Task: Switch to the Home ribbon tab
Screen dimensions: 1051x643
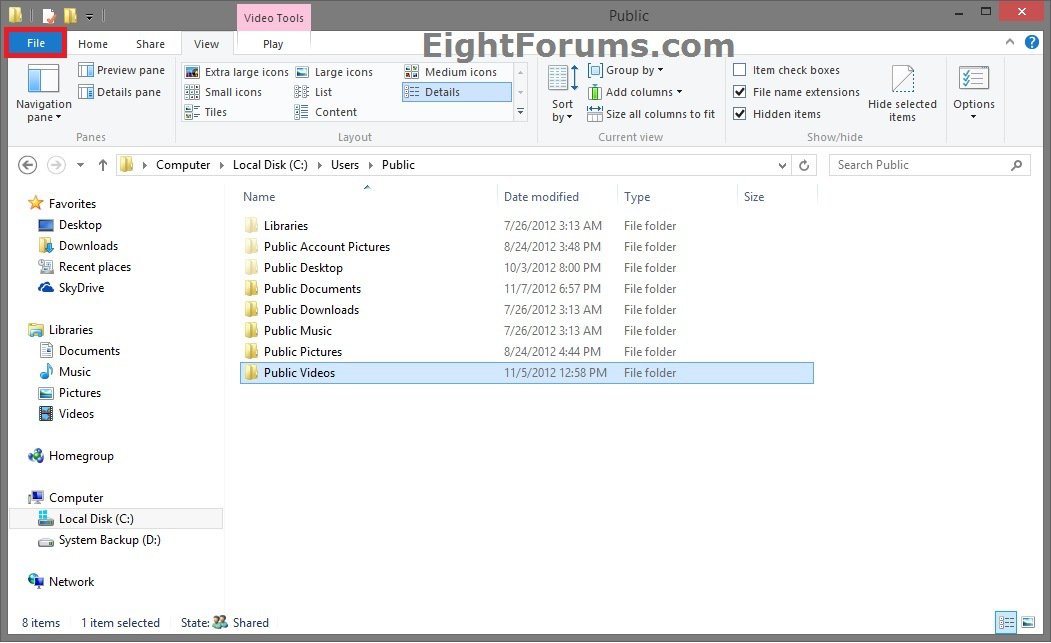Action: pyautogui.click(x=93, y=44)
